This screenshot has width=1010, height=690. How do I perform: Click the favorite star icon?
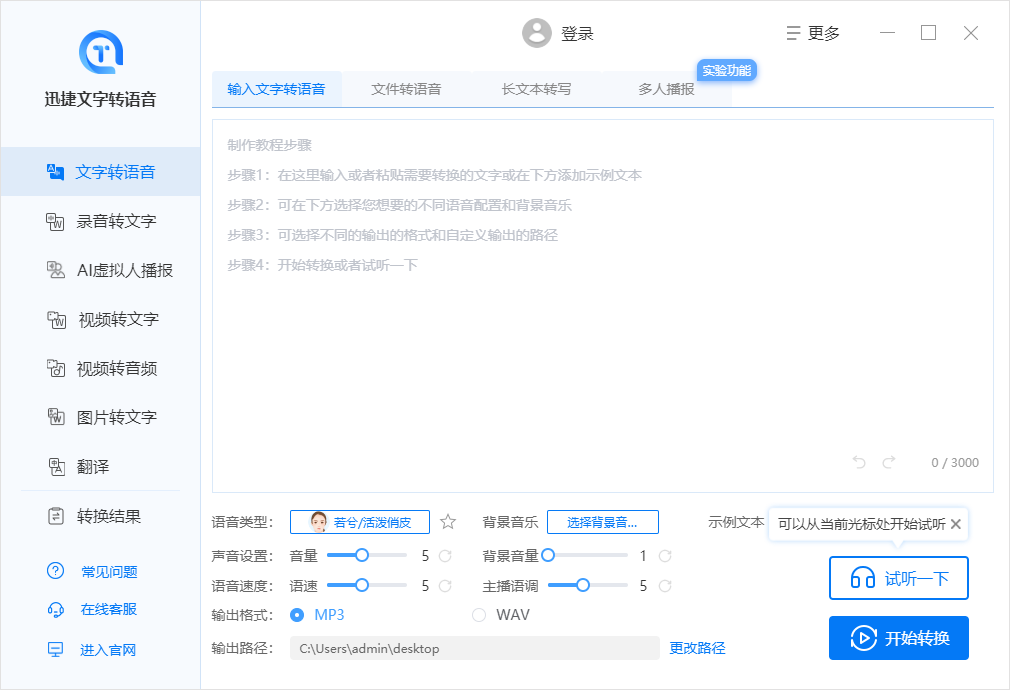(x=448, y=522)
